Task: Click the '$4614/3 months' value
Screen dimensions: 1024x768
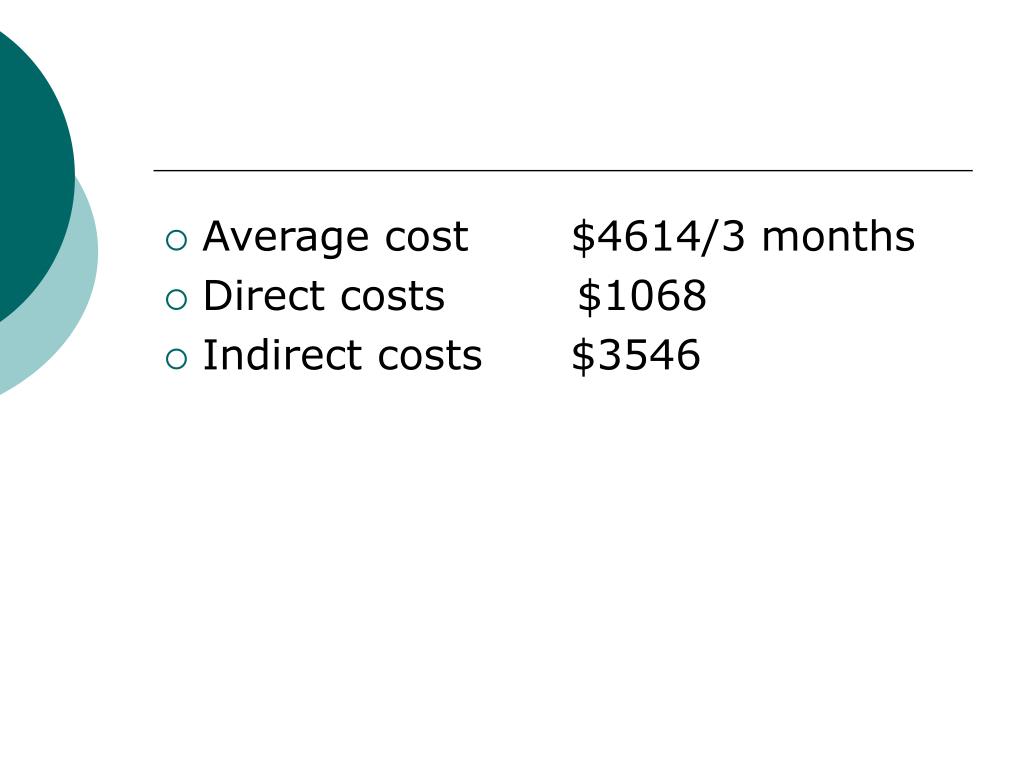Action: 743,236
